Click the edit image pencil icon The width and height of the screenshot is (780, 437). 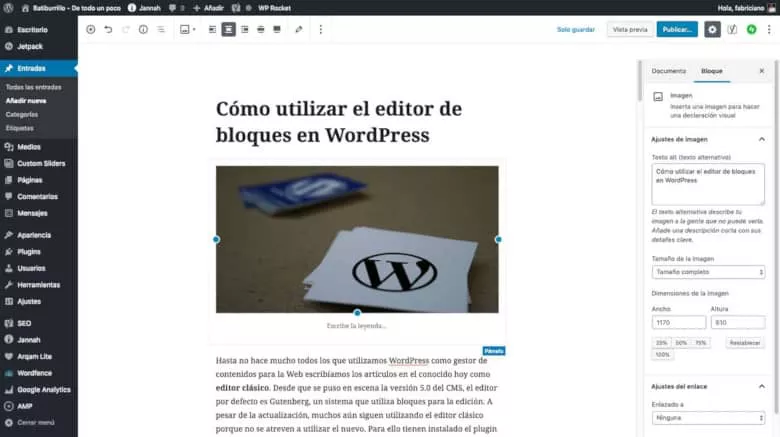pos(298,29)
